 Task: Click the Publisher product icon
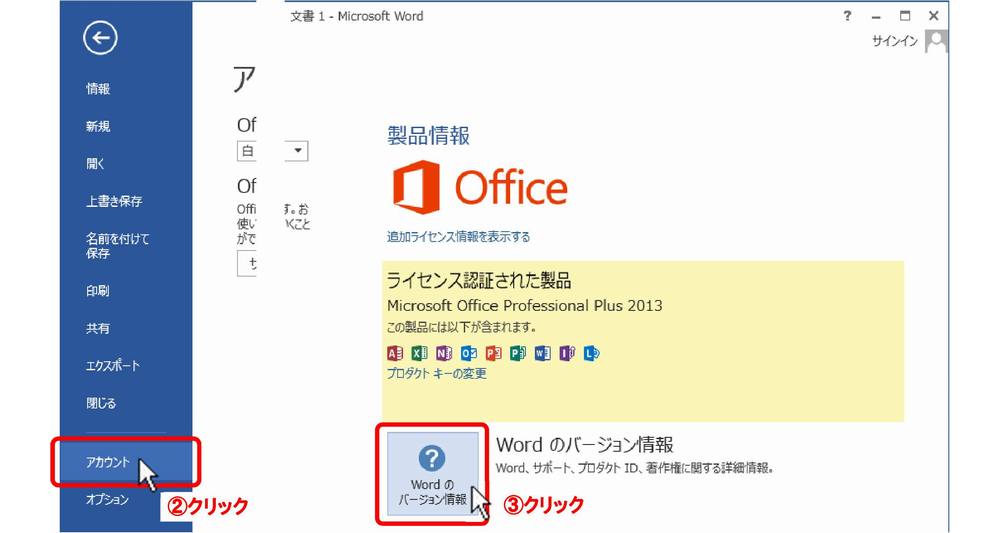pyautogui.click(x=518, y=353)
